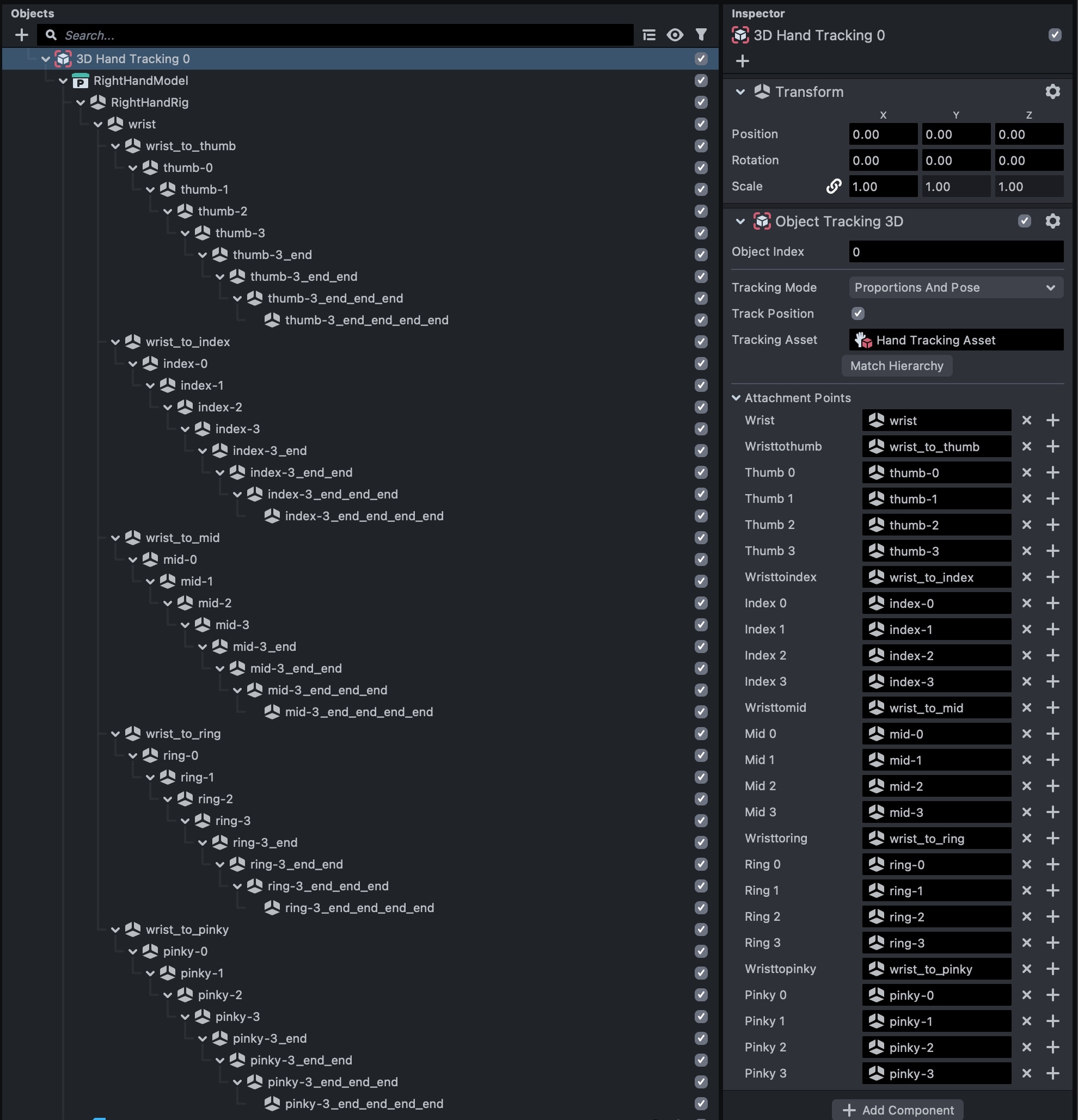The width and height of the screenshot is (1078, 1120).
Task: Collapse the wrist_to_thumb tree node
Action: coord(115,146)
